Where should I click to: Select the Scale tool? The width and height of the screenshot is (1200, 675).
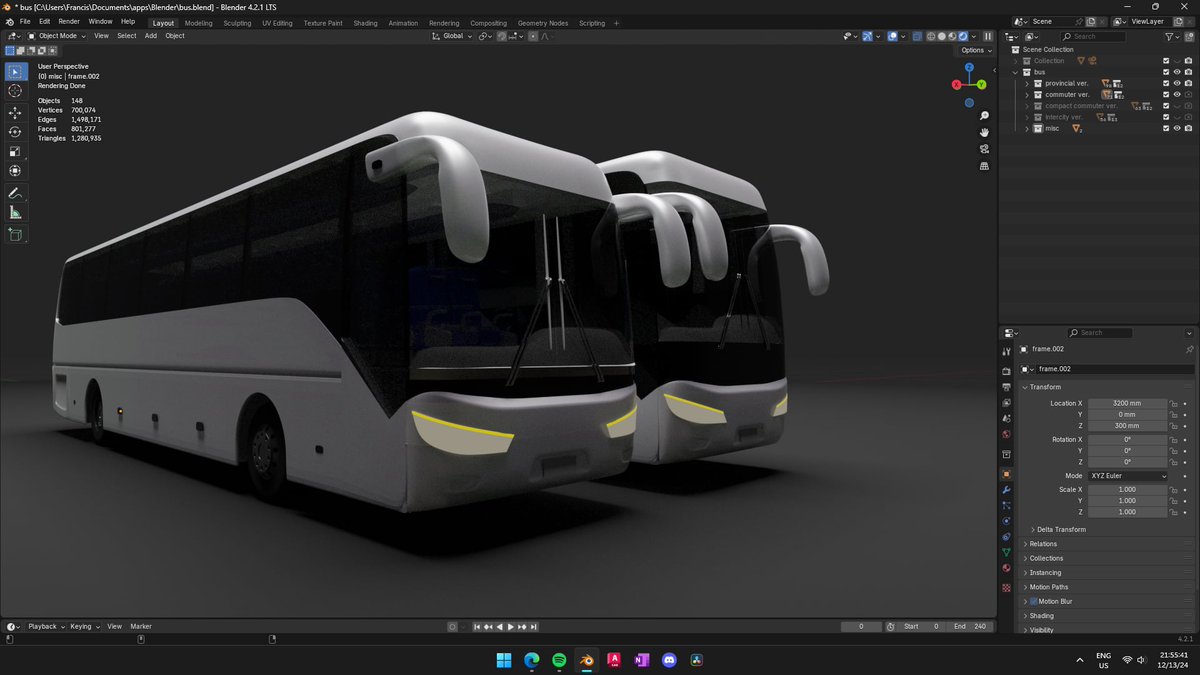click(16, 152)
